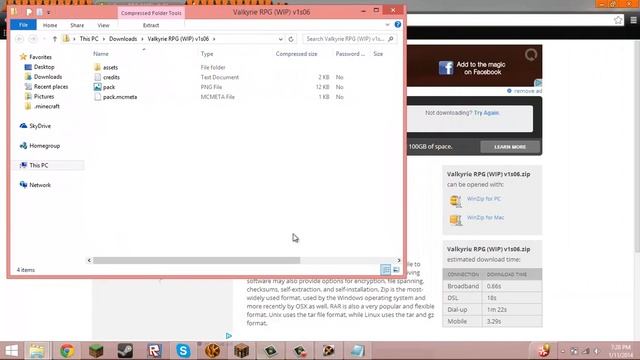Screen dimensions: 640x360
Task: Click Downloads in address bar
Action: [x=123, y=39]
